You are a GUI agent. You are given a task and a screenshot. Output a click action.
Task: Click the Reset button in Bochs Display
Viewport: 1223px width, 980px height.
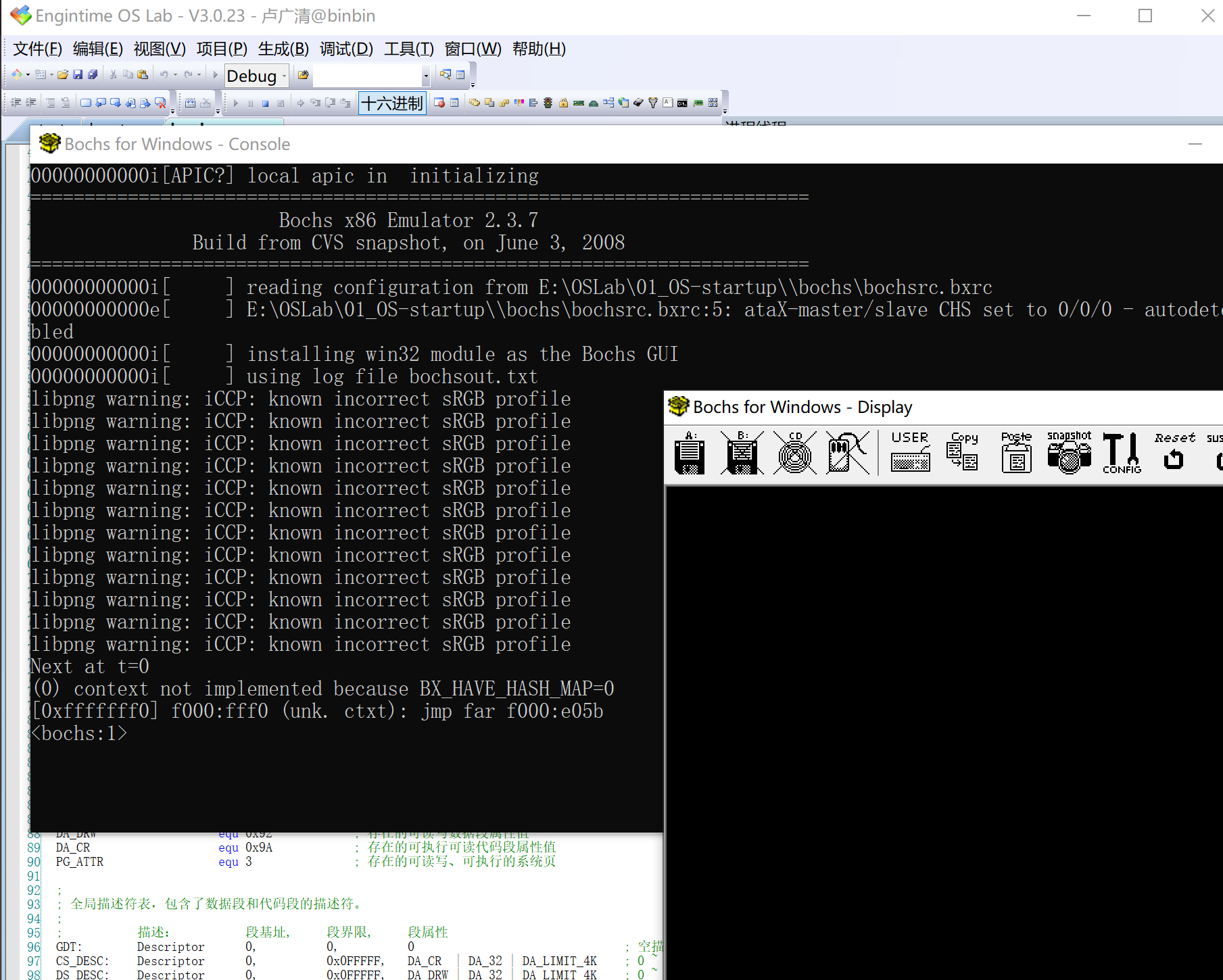pyautogui.click(x=1174, y=451)
